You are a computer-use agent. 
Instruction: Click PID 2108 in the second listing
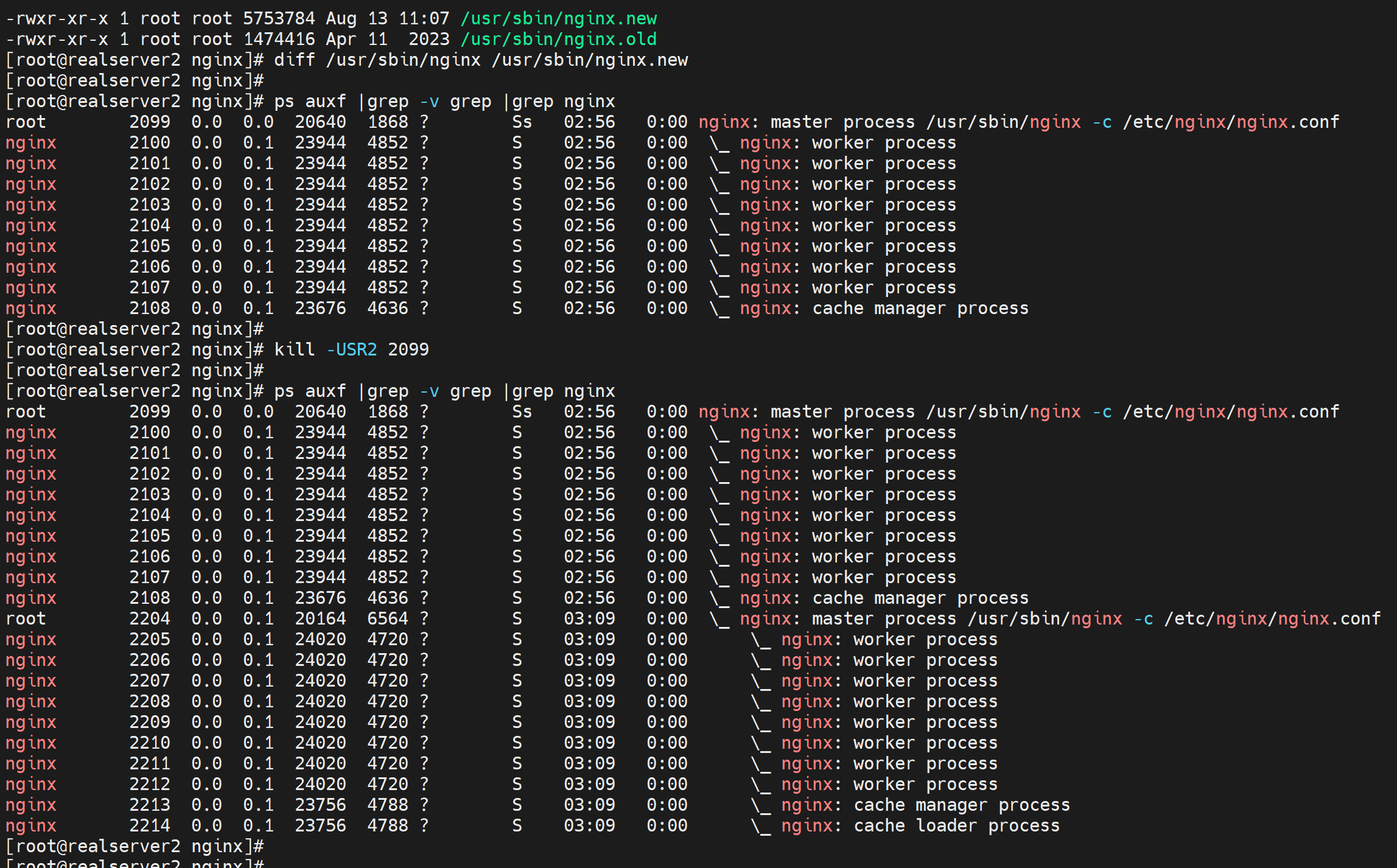tap(149, 598)
